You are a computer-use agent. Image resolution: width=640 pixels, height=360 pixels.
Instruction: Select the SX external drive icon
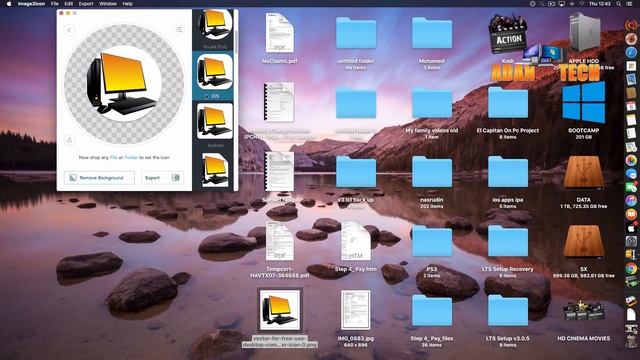coord(584,241)
